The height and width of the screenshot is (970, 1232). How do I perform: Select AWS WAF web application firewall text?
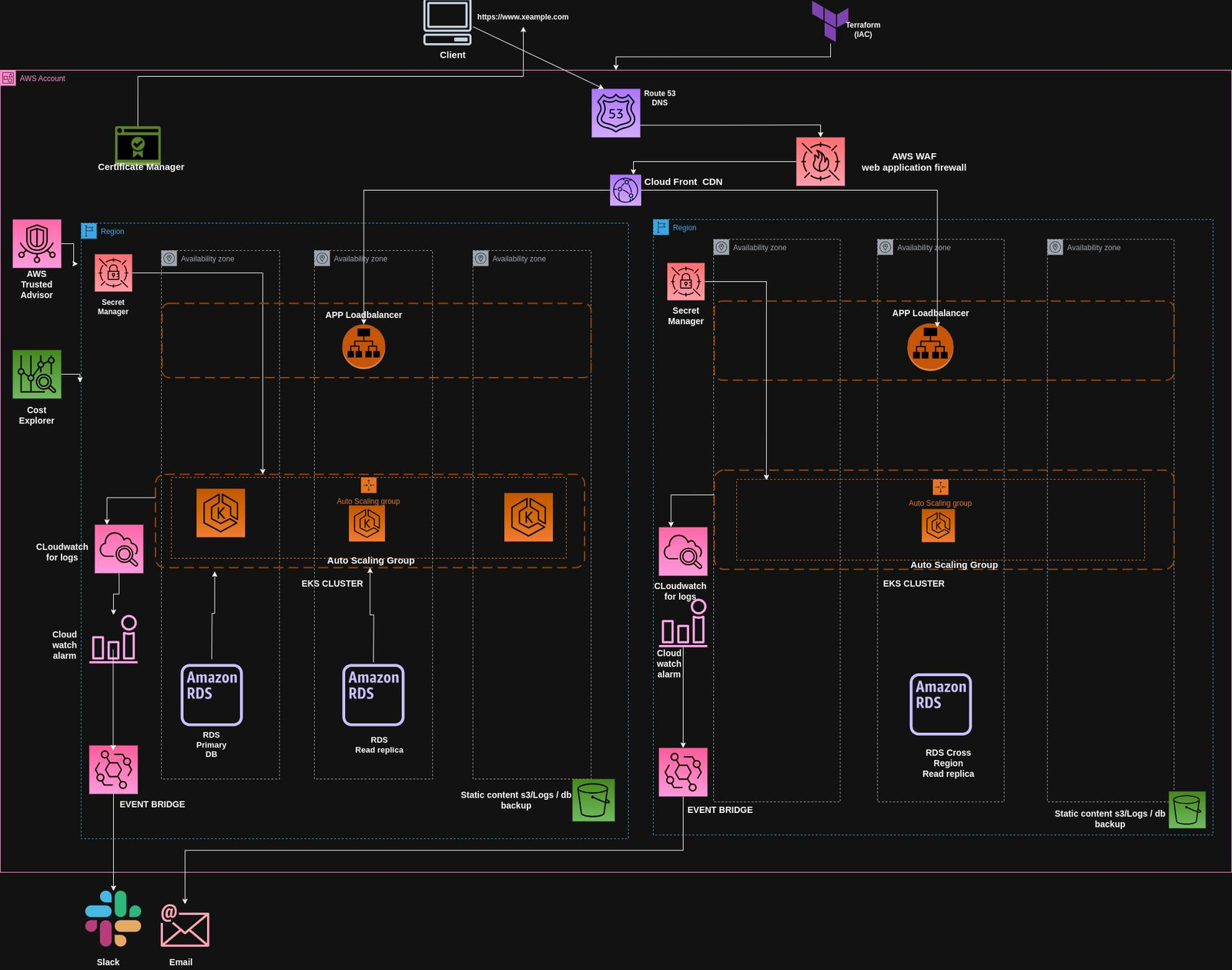[914, 162]
